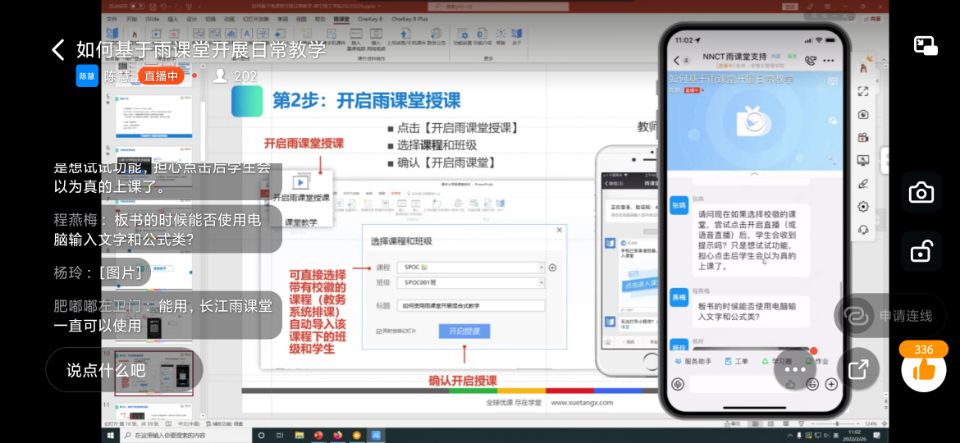Open the OneKey 8 Plus ribbon tab

coord(410,20)
